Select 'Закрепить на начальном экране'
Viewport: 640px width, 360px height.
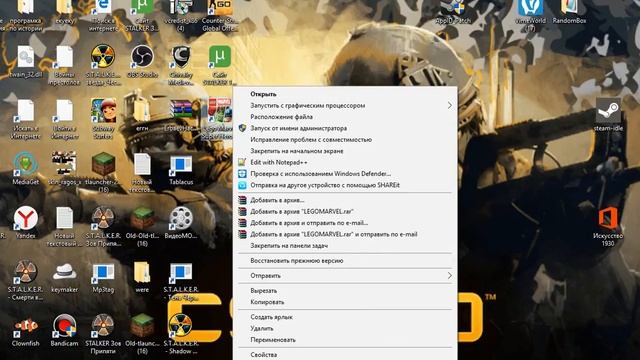point(345,151)
